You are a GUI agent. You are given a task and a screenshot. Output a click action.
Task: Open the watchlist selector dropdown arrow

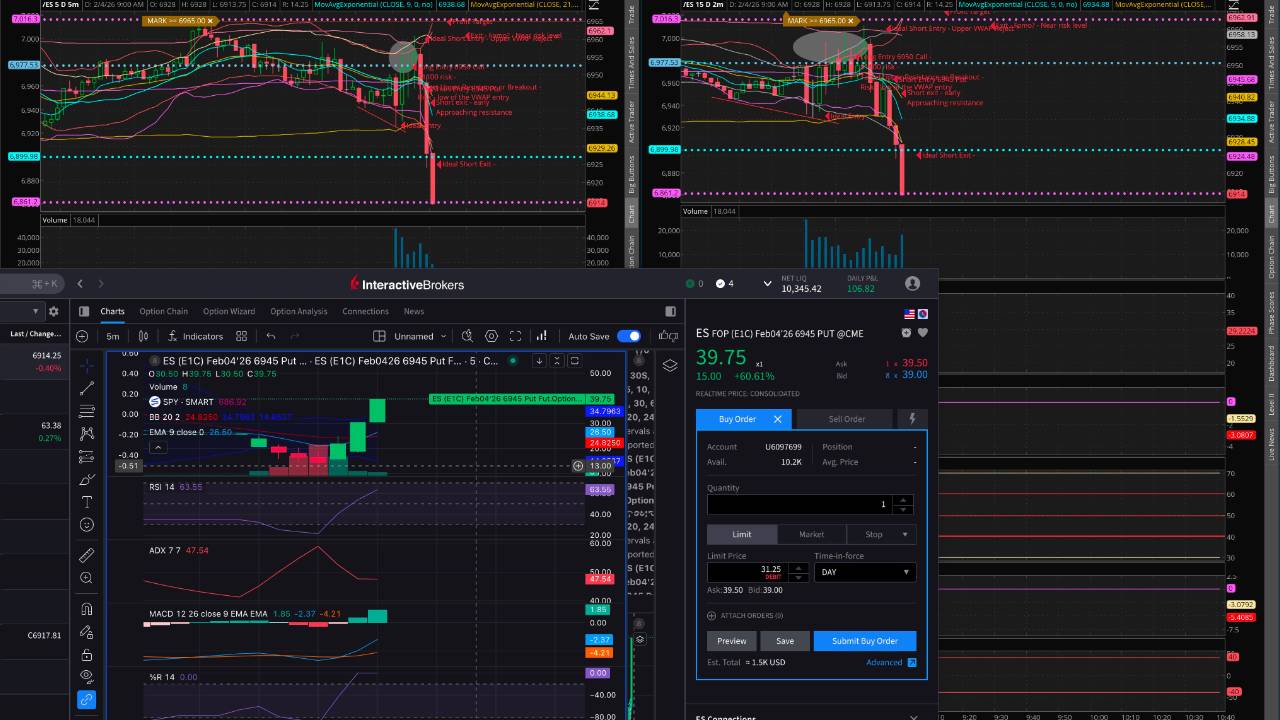[x=36, y=311]
